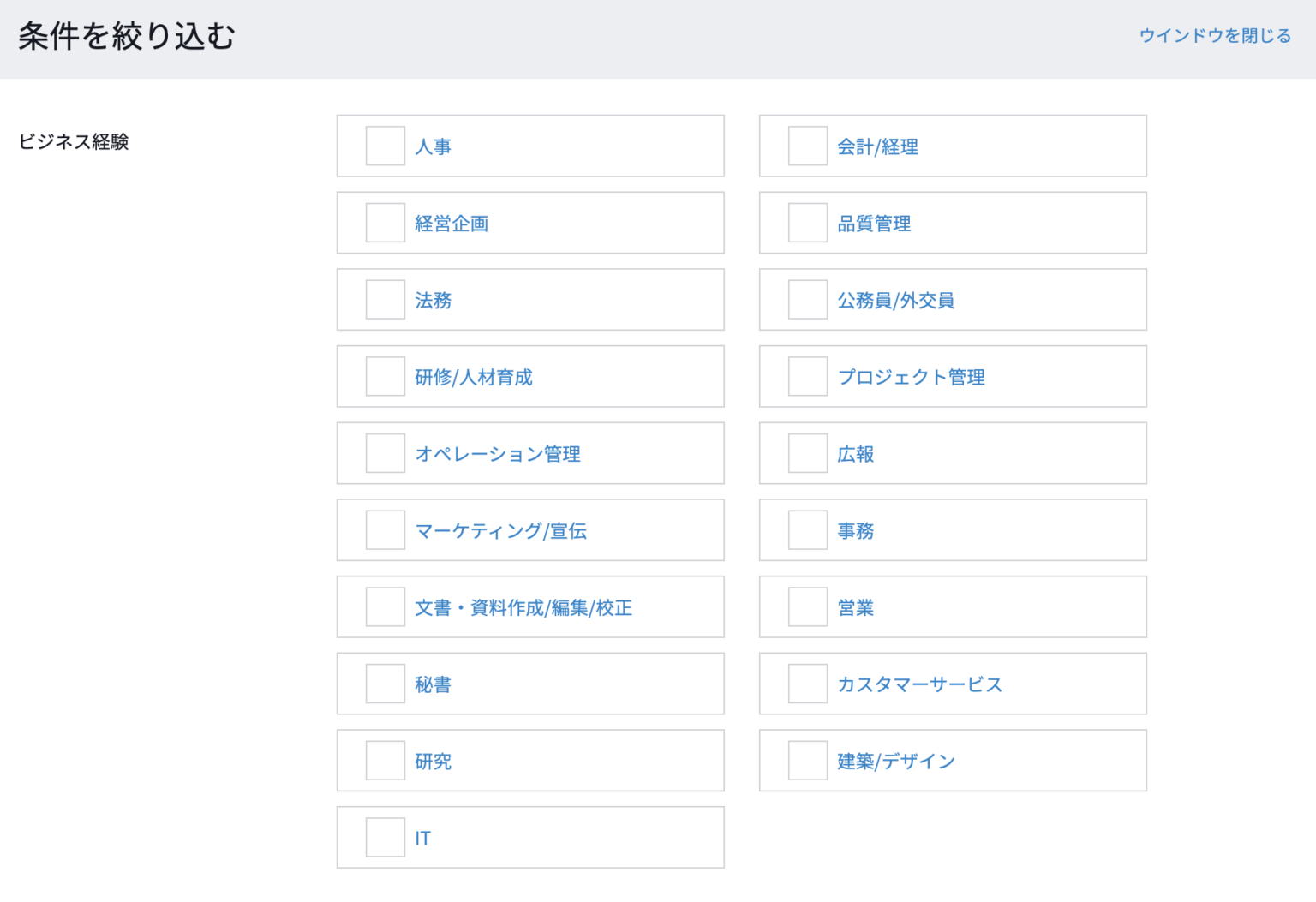Enable the IT checkbox
1316x902 pixels.
(385, 838)
